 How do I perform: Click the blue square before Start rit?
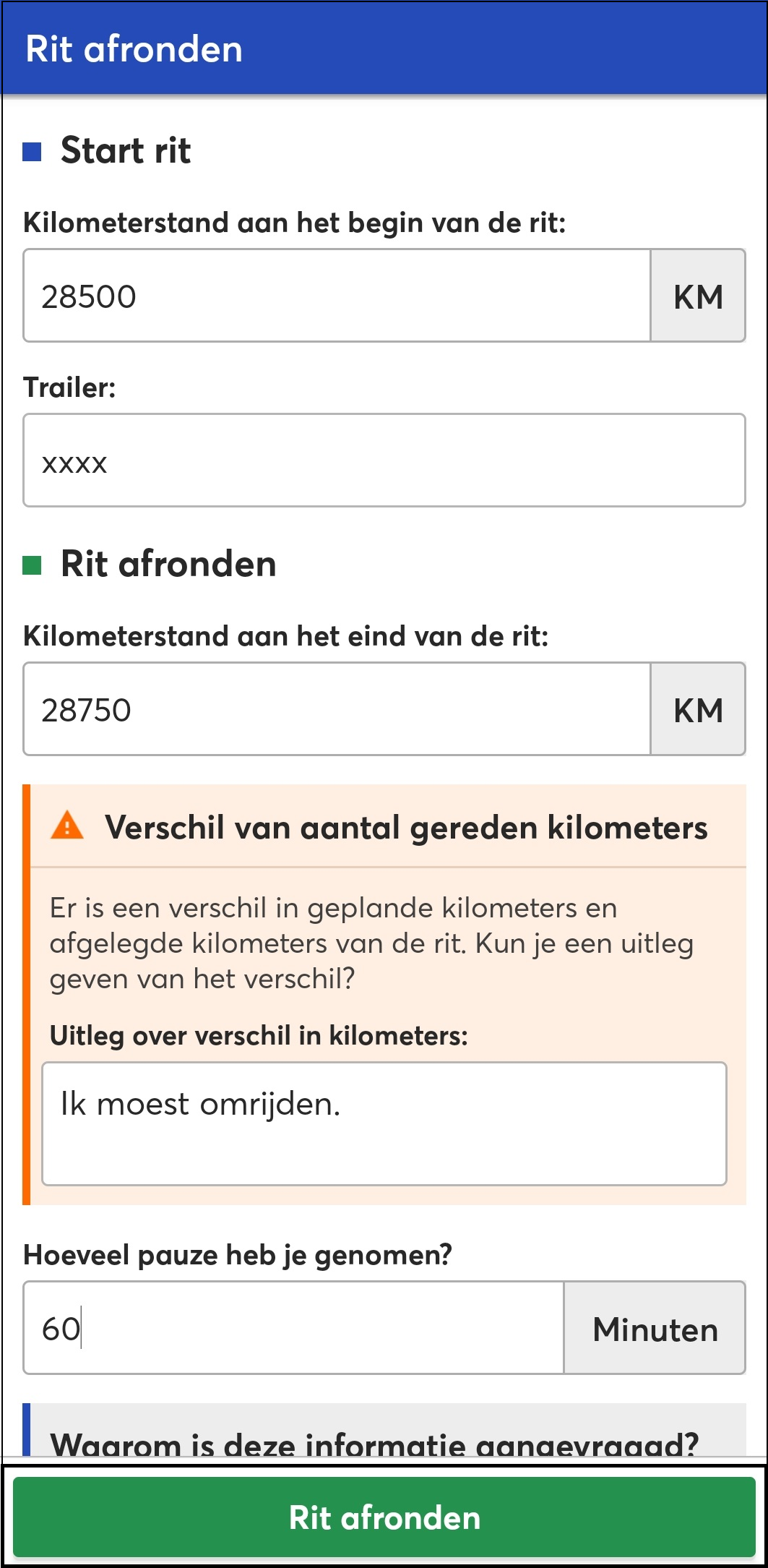(x=32, y=152)
